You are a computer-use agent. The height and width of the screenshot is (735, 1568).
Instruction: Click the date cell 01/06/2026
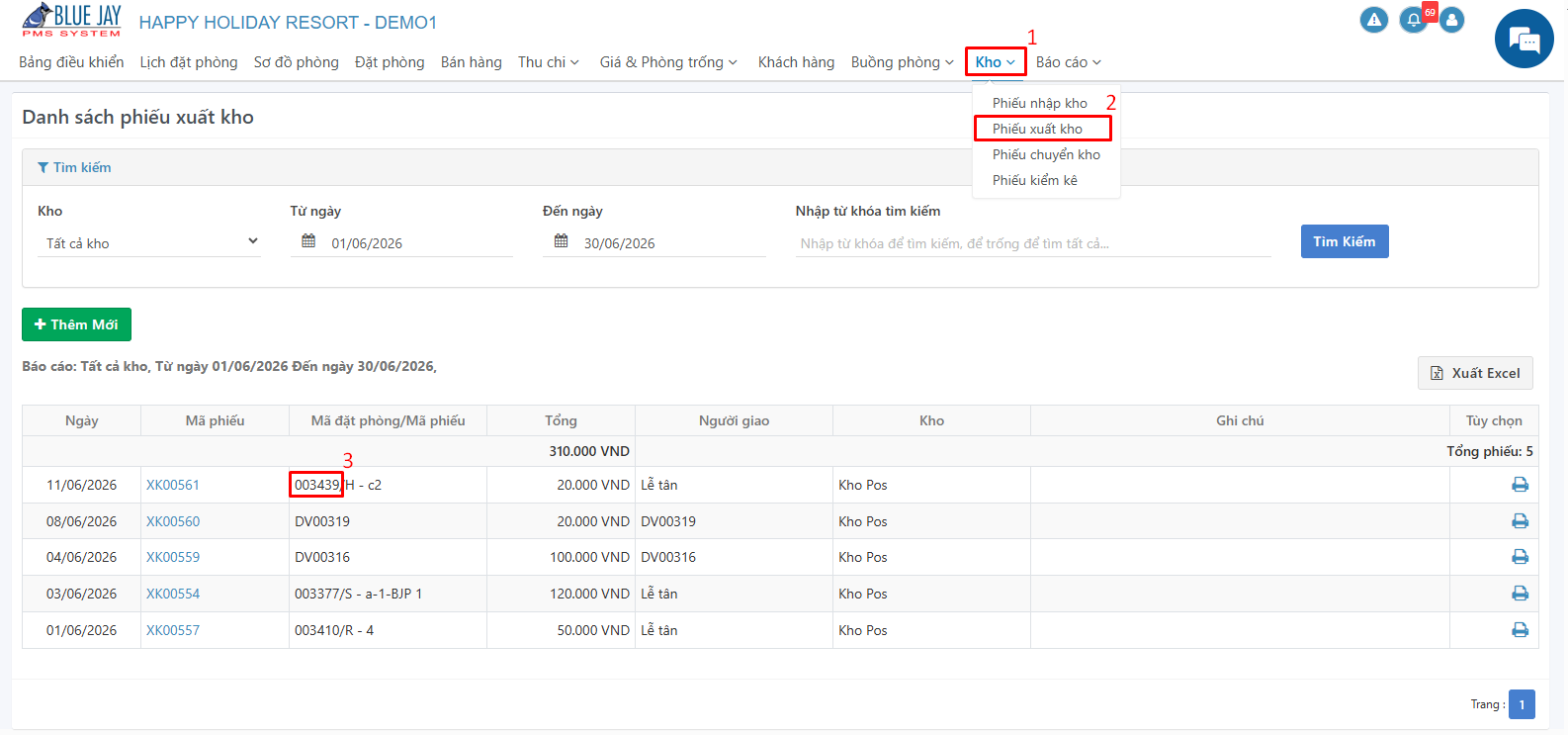click(82, 630)
